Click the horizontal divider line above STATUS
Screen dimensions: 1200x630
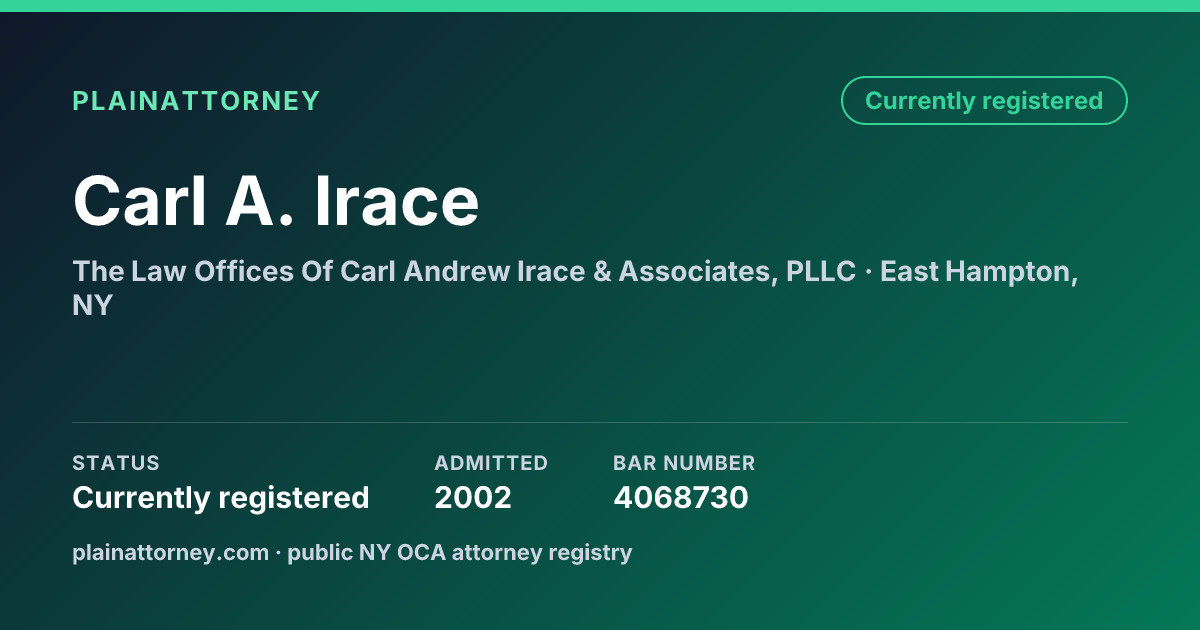600,422
